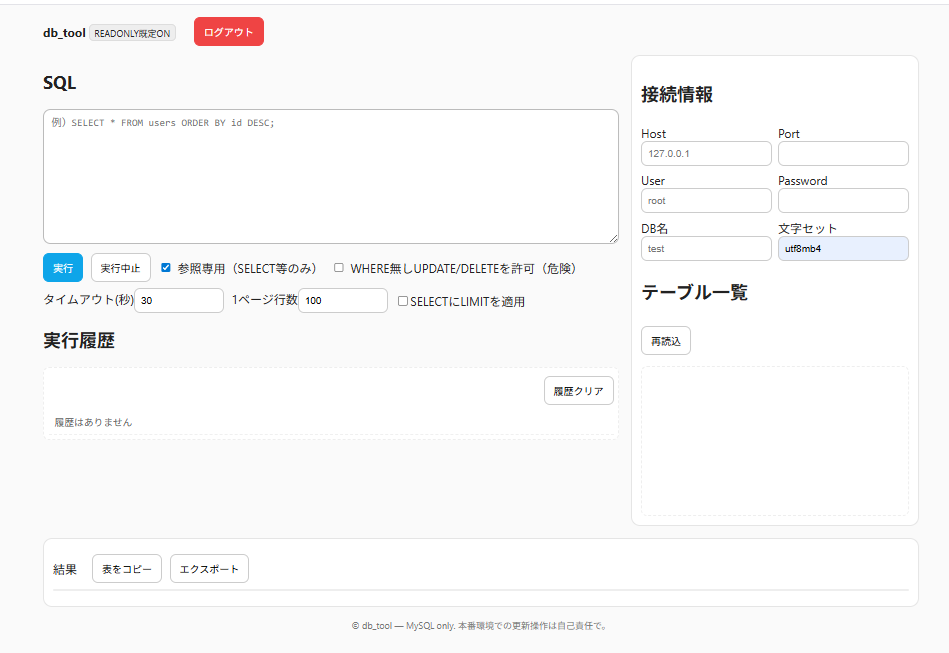Click the Password input field
Viewport: 949px width, 653px height.
click(843, 200)
